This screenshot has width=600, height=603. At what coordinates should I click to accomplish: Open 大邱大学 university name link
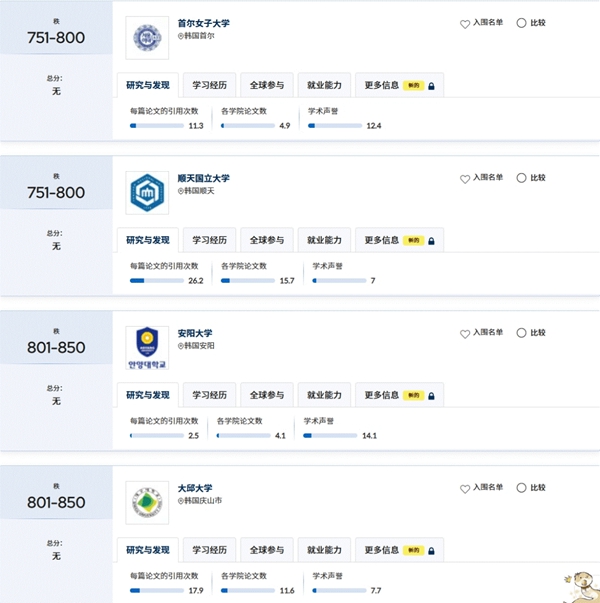tap(195, 488)
